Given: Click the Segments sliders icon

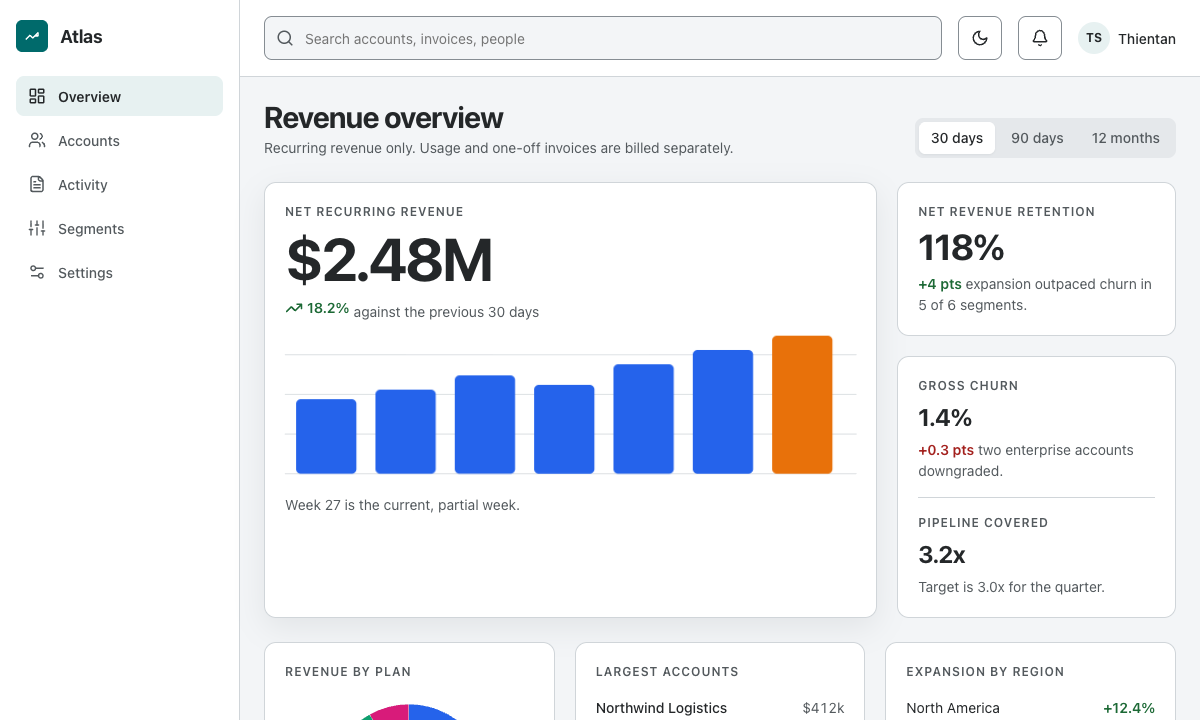Looking at the screenshot, I should pyautogui.click(x=37, y=228).
